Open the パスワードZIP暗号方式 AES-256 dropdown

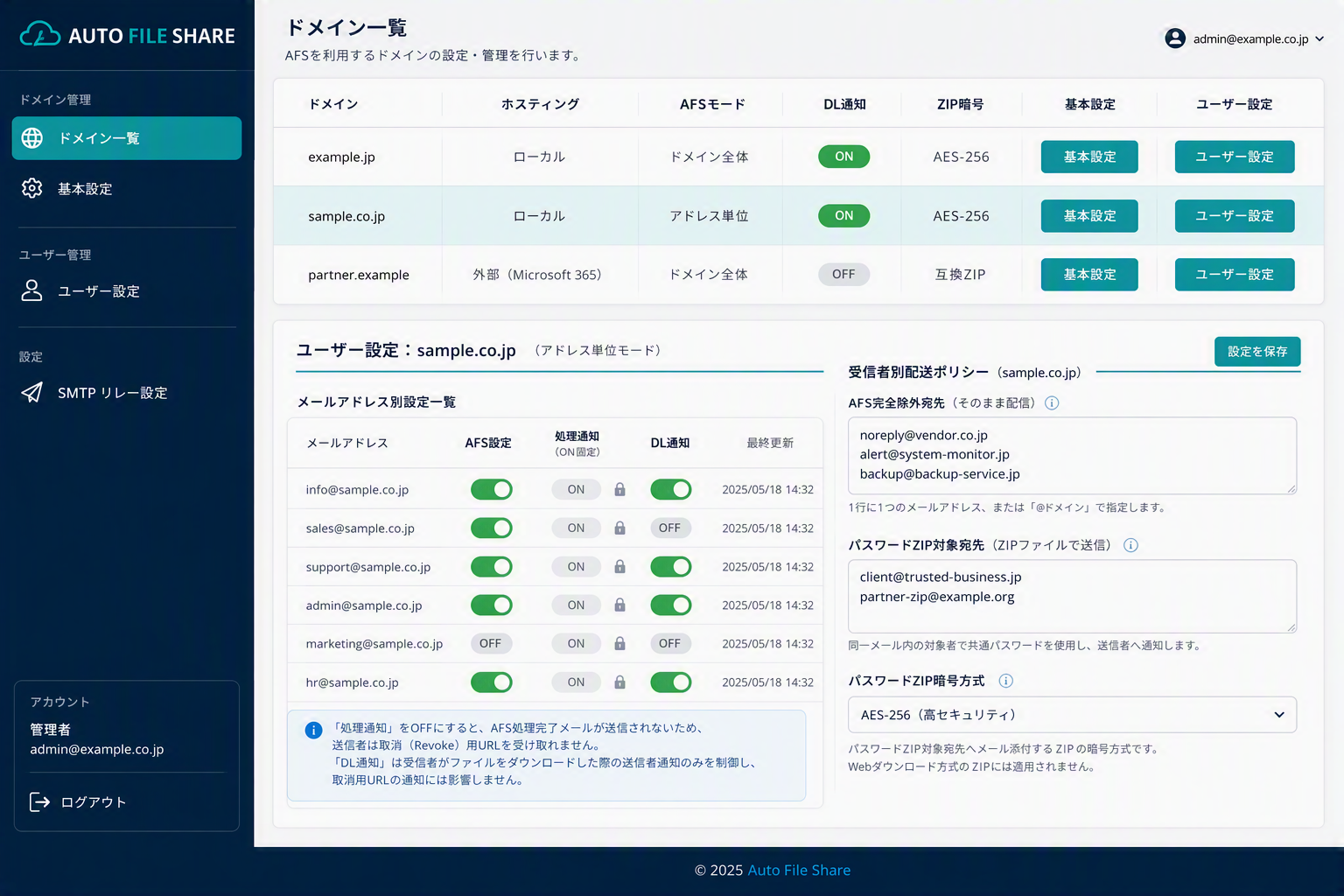click(x=1072, y=715)
